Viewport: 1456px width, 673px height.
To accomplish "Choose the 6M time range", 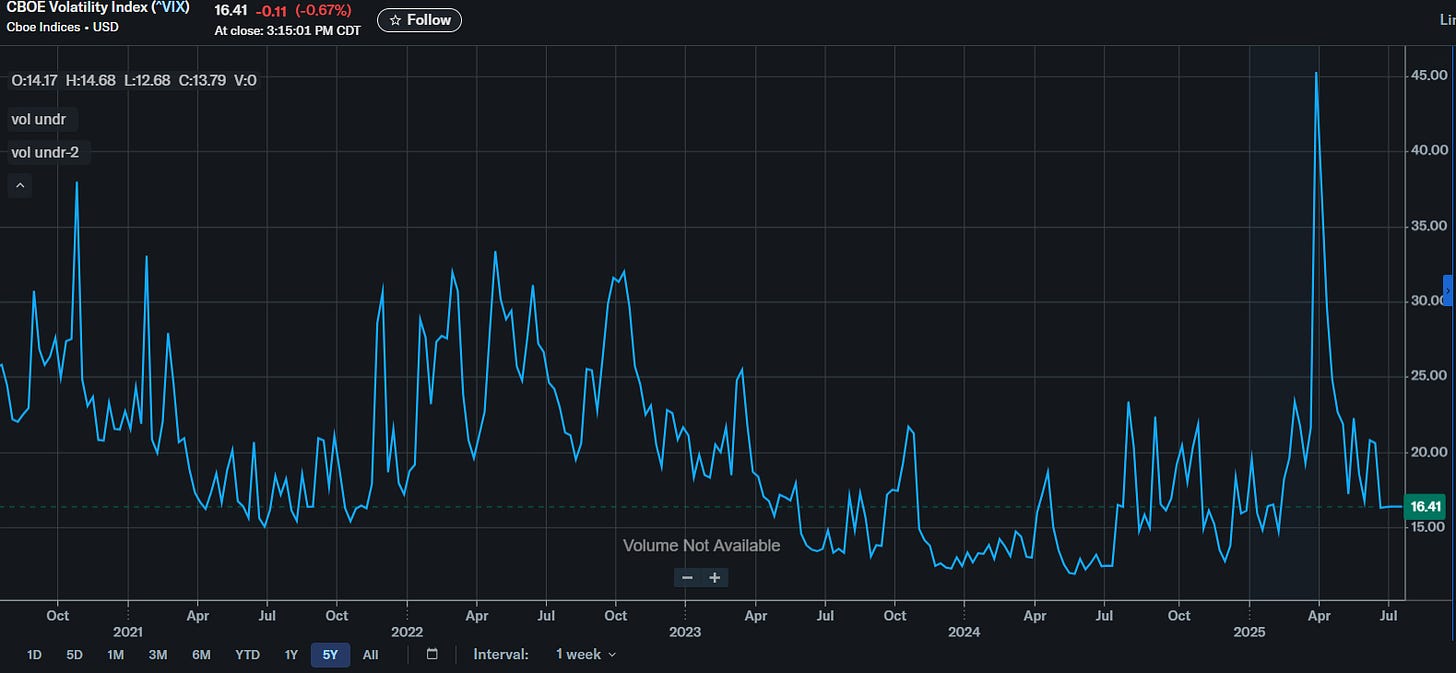I will tap(201, 655).
